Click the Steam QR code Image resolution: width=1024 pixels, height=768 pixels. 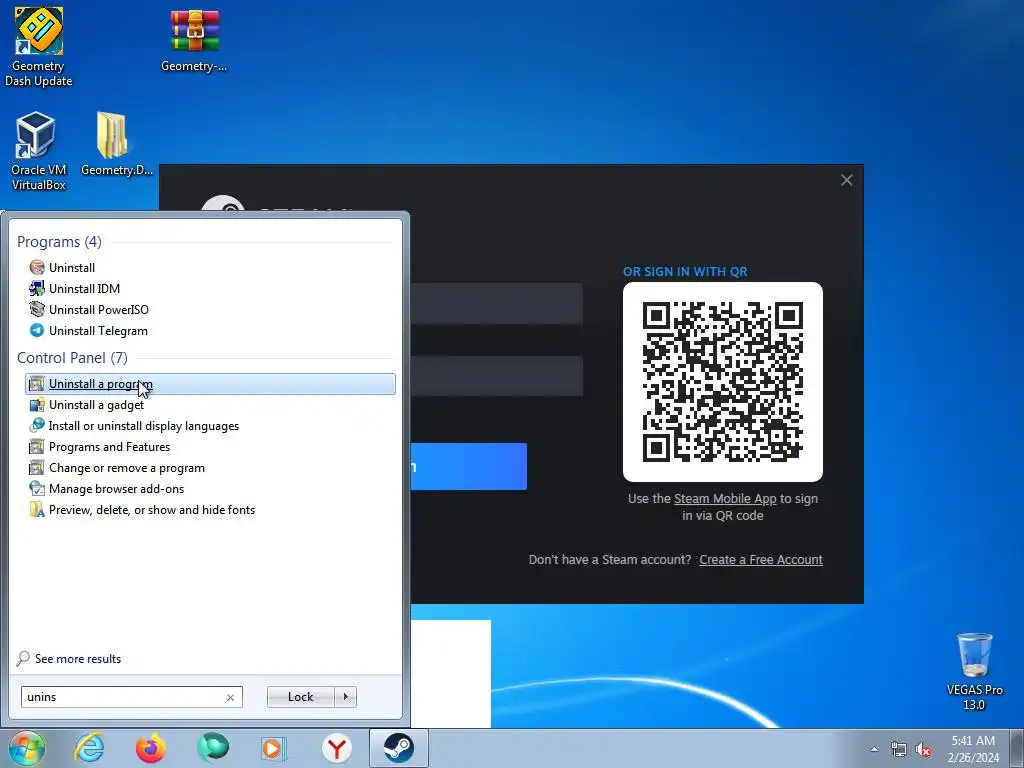tap(723, 382)
